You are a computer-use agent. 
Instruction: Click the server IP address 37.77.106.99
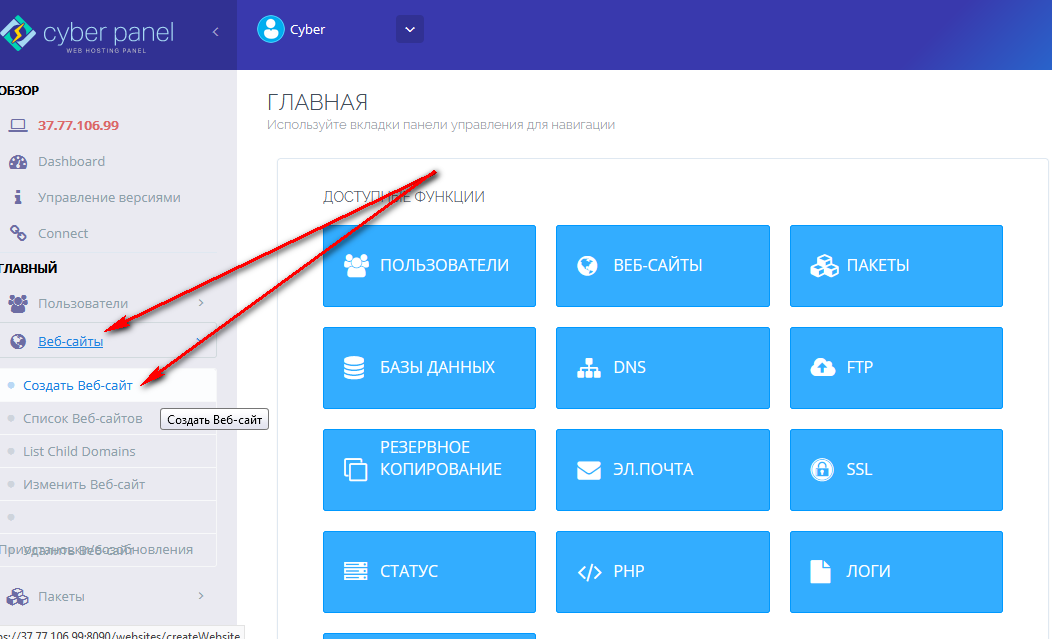78,126
